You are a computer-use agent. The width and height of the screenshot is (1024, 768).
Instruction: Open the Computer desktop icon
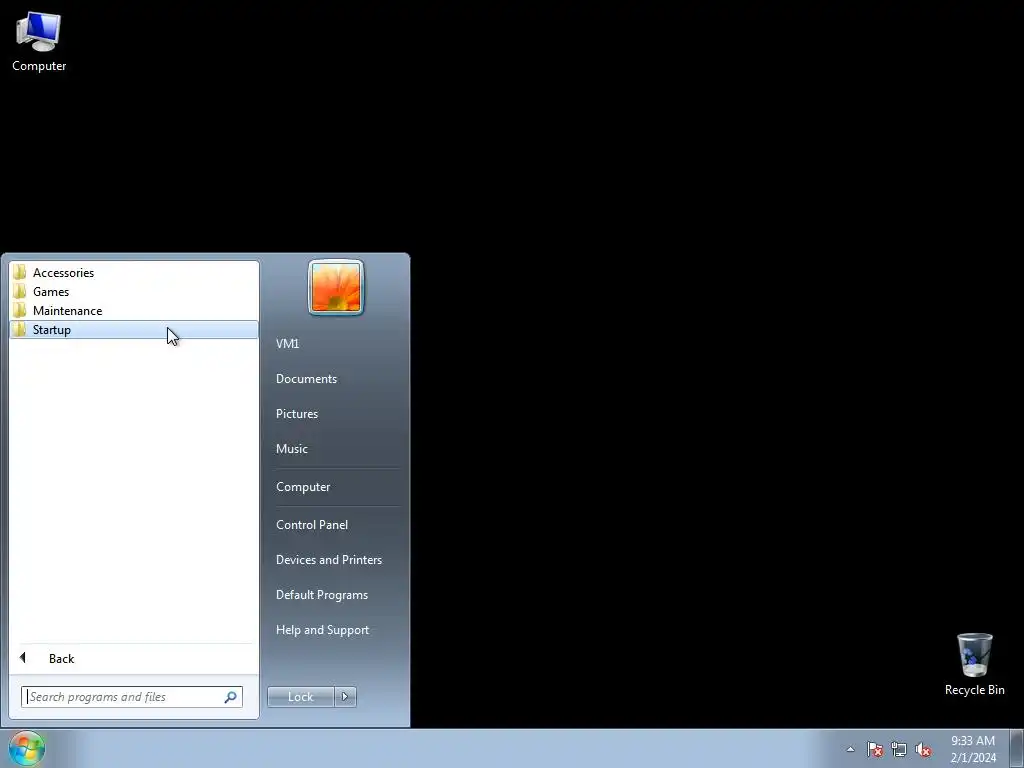tap(39, 42)
